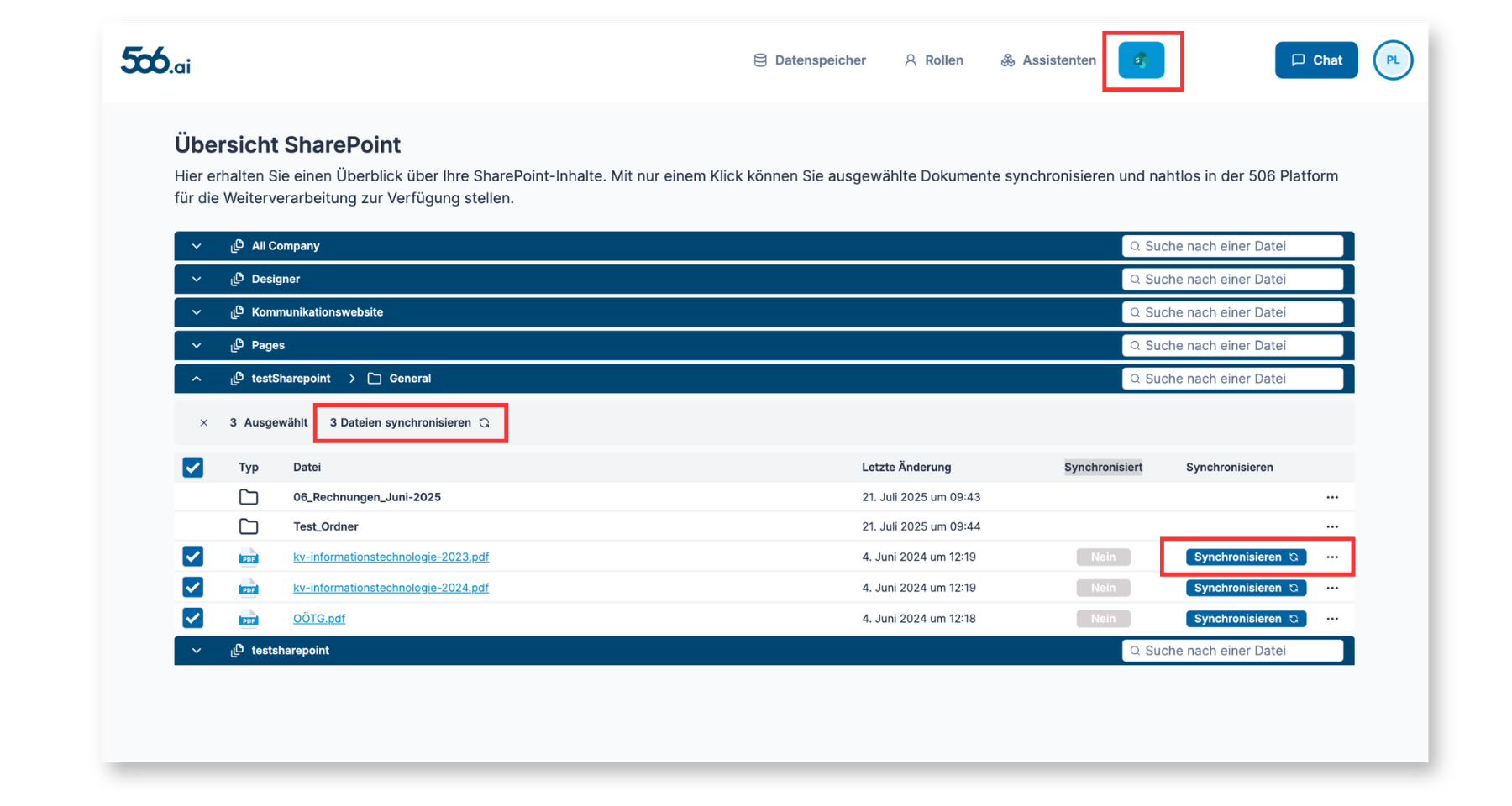Click PDF icon of OÖTG.pdf
Screen dimensions: 1512x806
[x=249, y=619]
